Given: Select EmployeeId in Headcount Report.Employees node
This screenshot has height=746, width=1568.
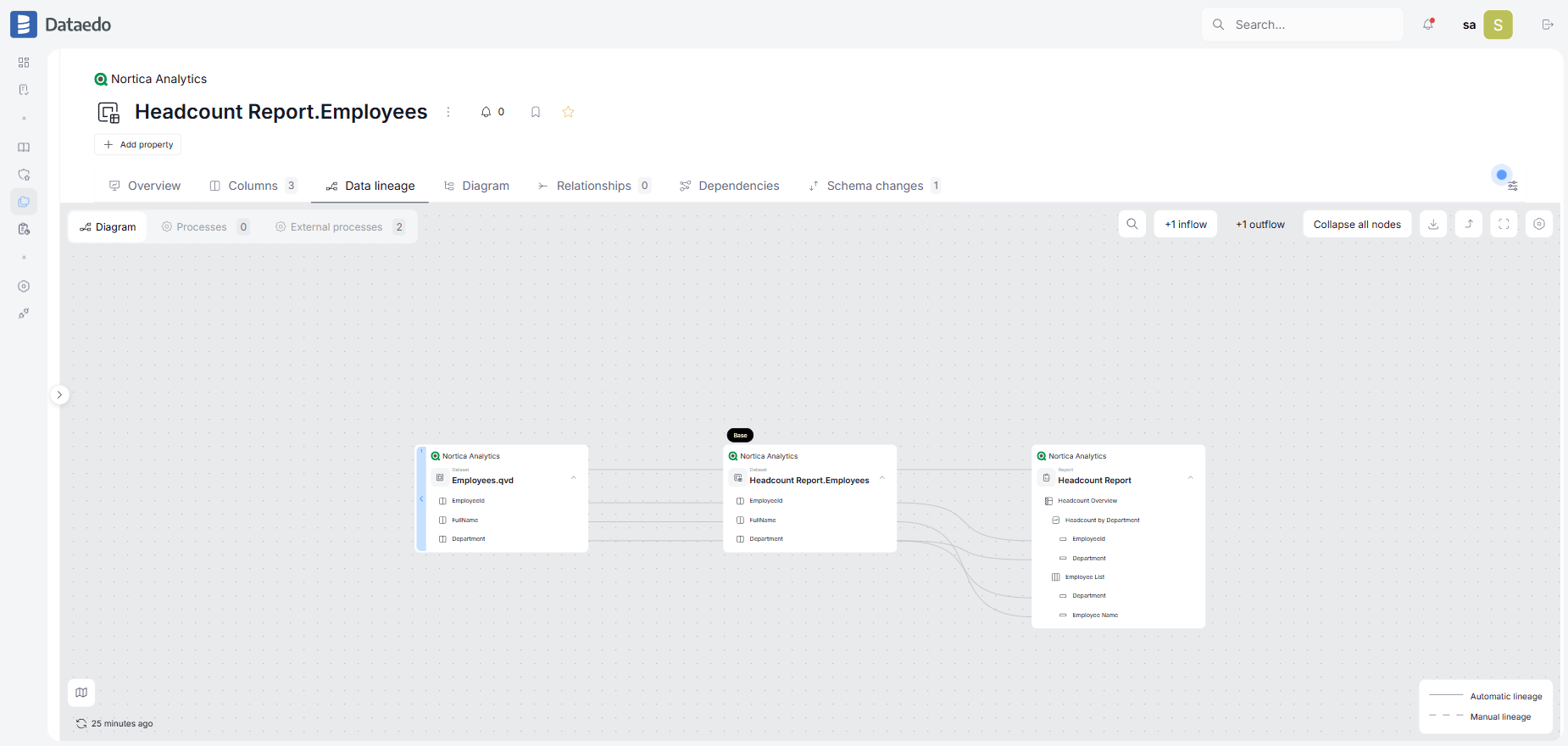Looking at the screenshot, I should click(x=766, y=501).
